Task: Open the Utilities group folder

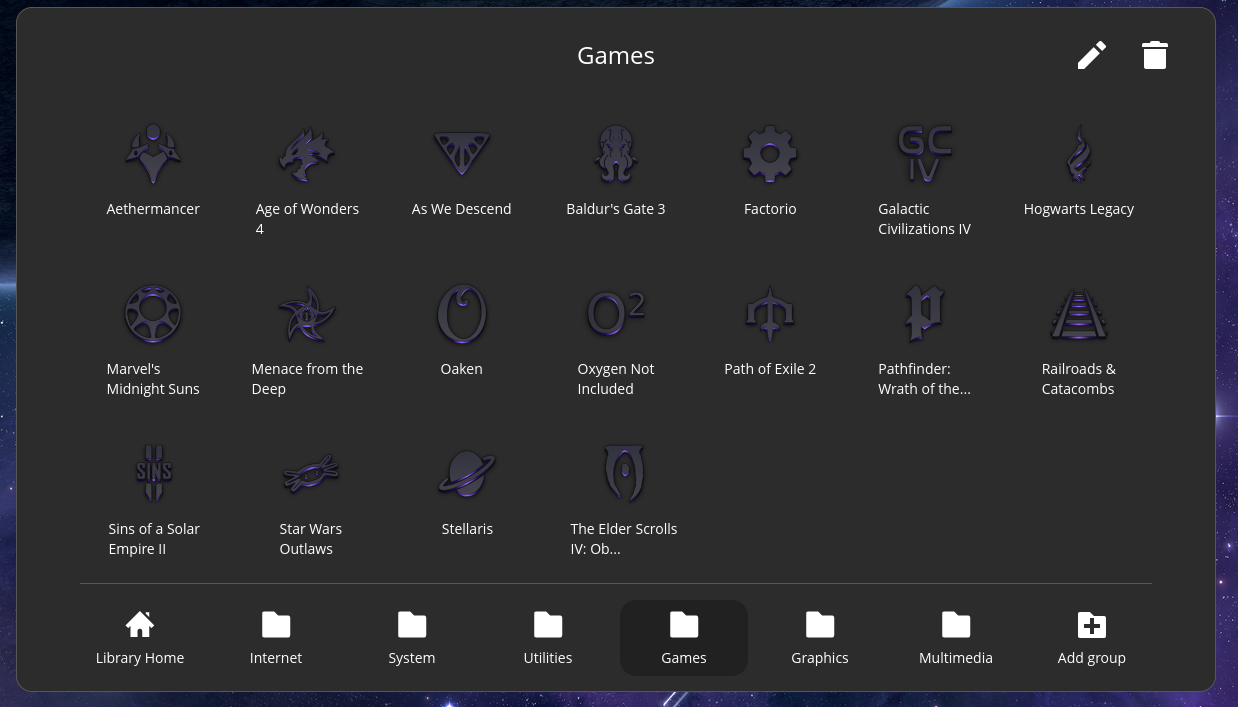Action: (548, 637)
